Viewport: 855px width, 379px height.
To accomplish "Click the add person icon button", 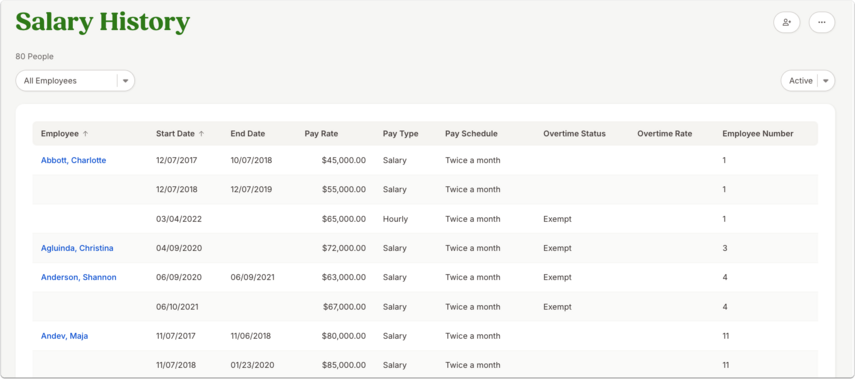I will click(786, 22).
